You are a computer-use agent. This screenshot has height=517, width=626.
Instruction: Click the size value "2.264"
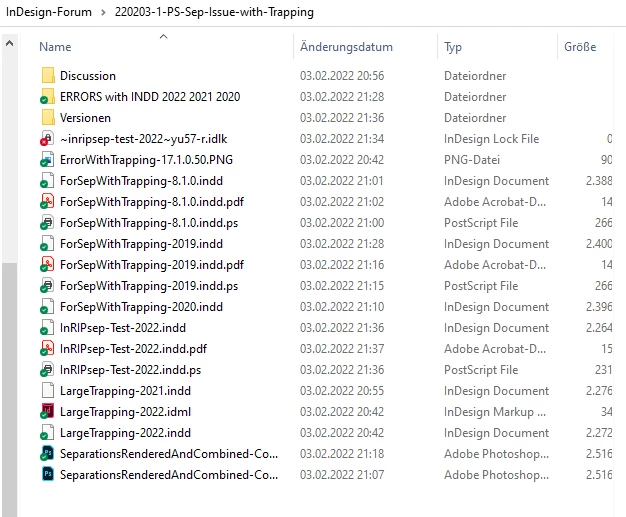coord(599,328)
